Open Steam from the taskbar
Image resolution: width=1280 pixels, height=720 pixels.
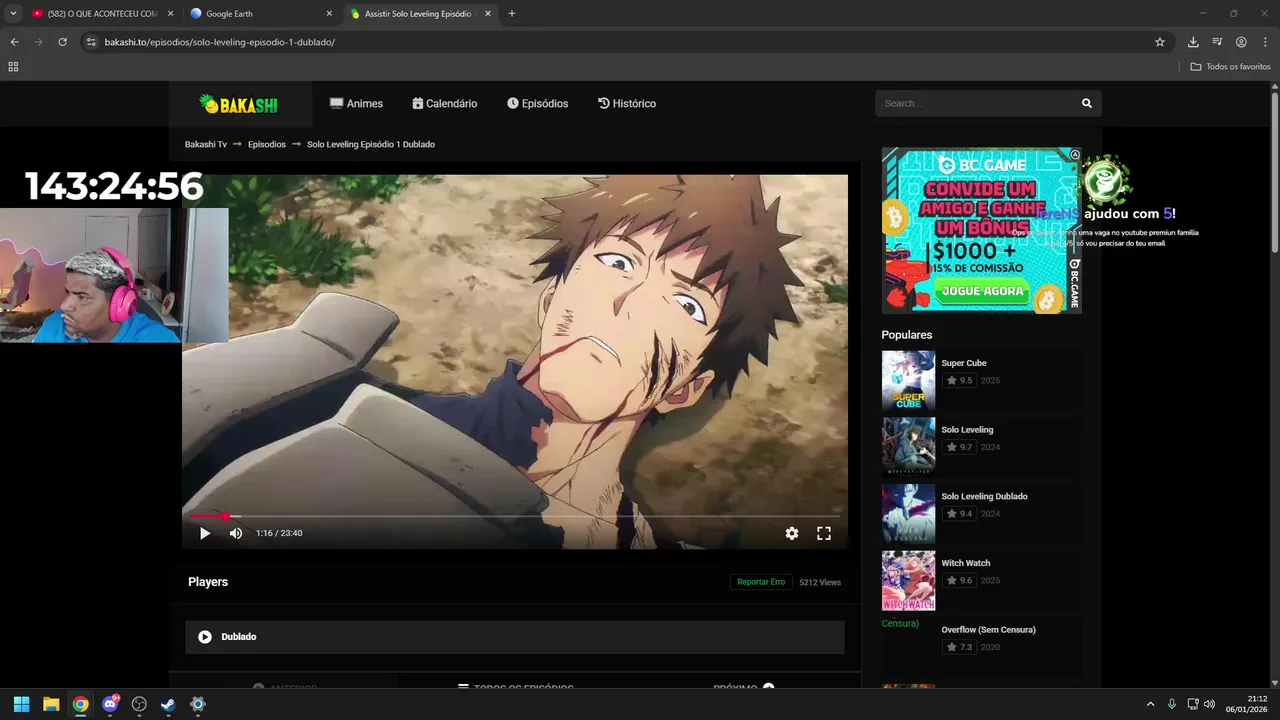pos(168,704)
